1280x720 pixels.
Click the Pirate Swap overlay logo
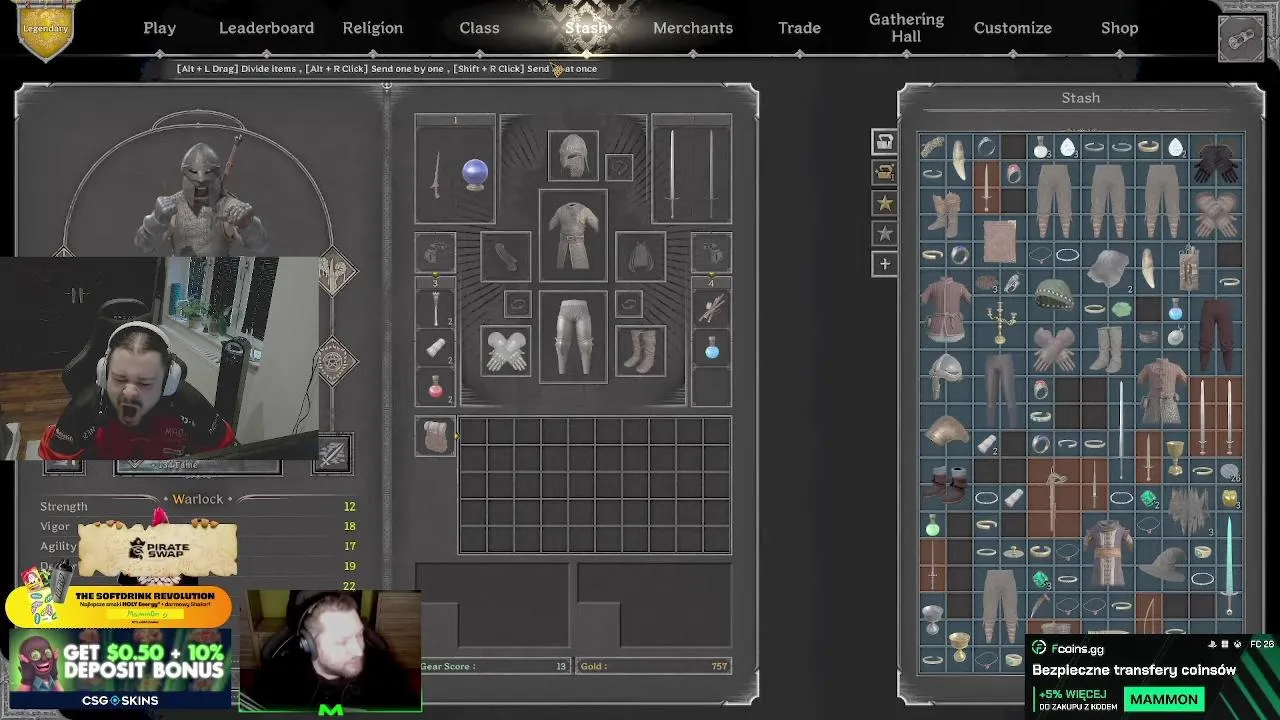pos(158,550)
